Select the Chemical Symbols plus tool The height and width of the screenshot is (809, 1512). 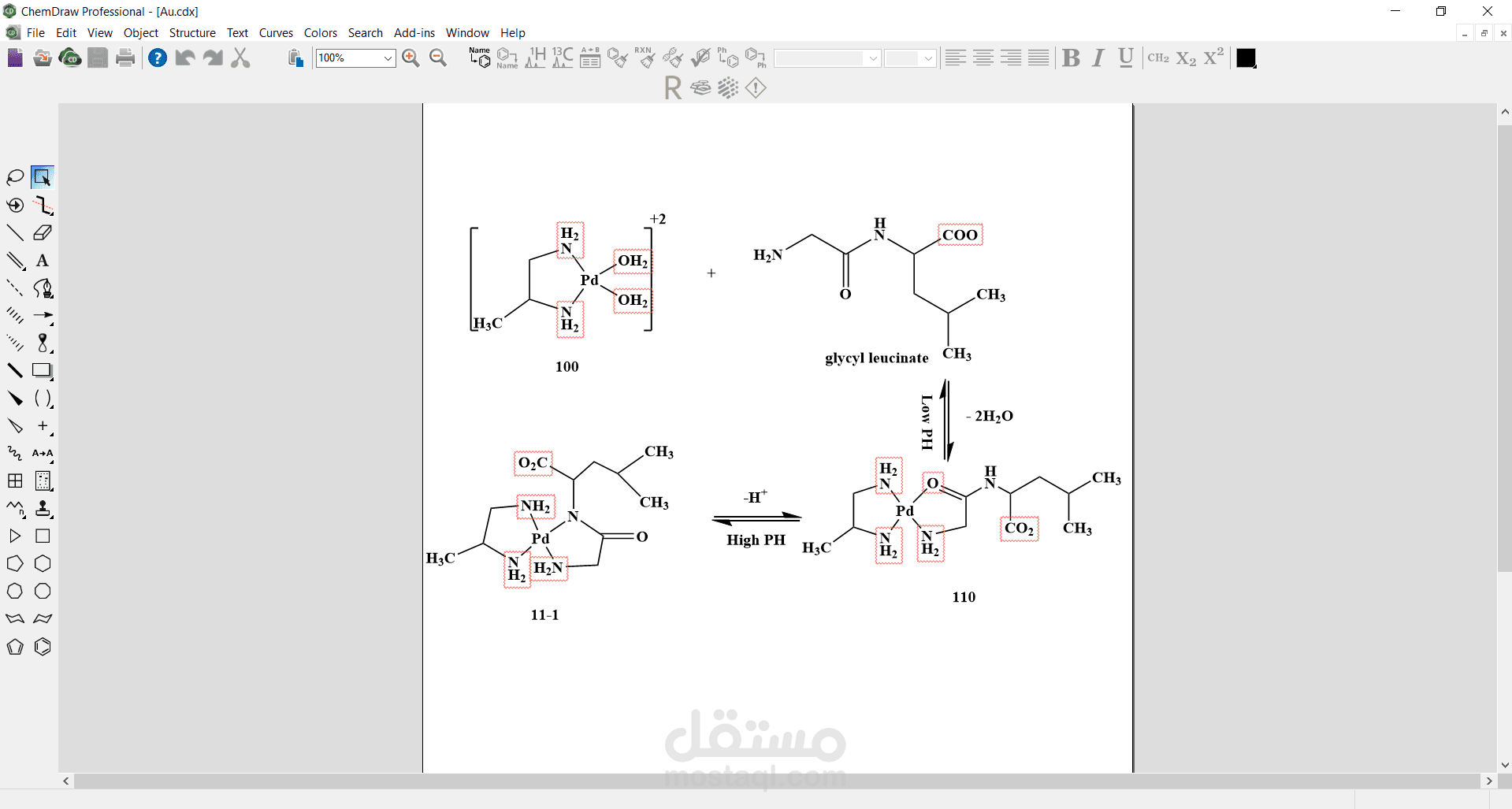[43, 426]
